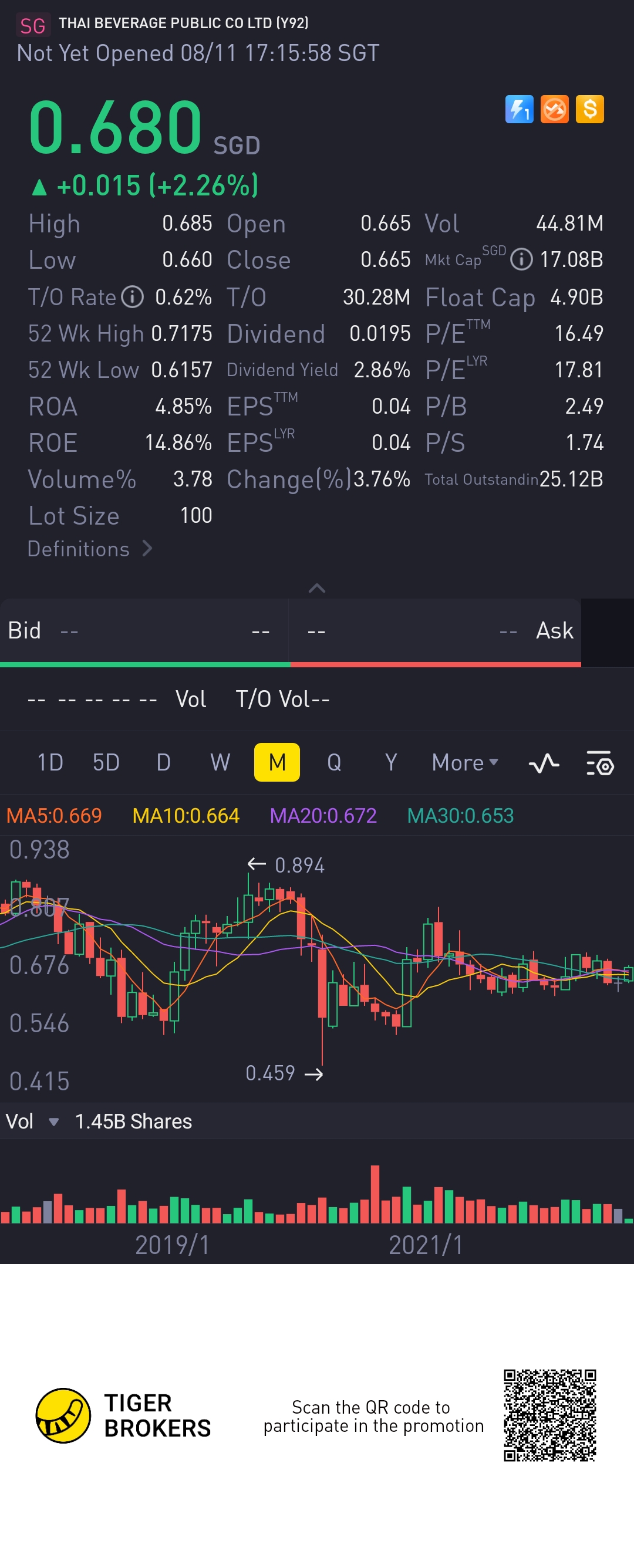The height and width of the screenshot is (1568, 634).
Task: Select the D daily chart tab
Action: click(163, 763)
